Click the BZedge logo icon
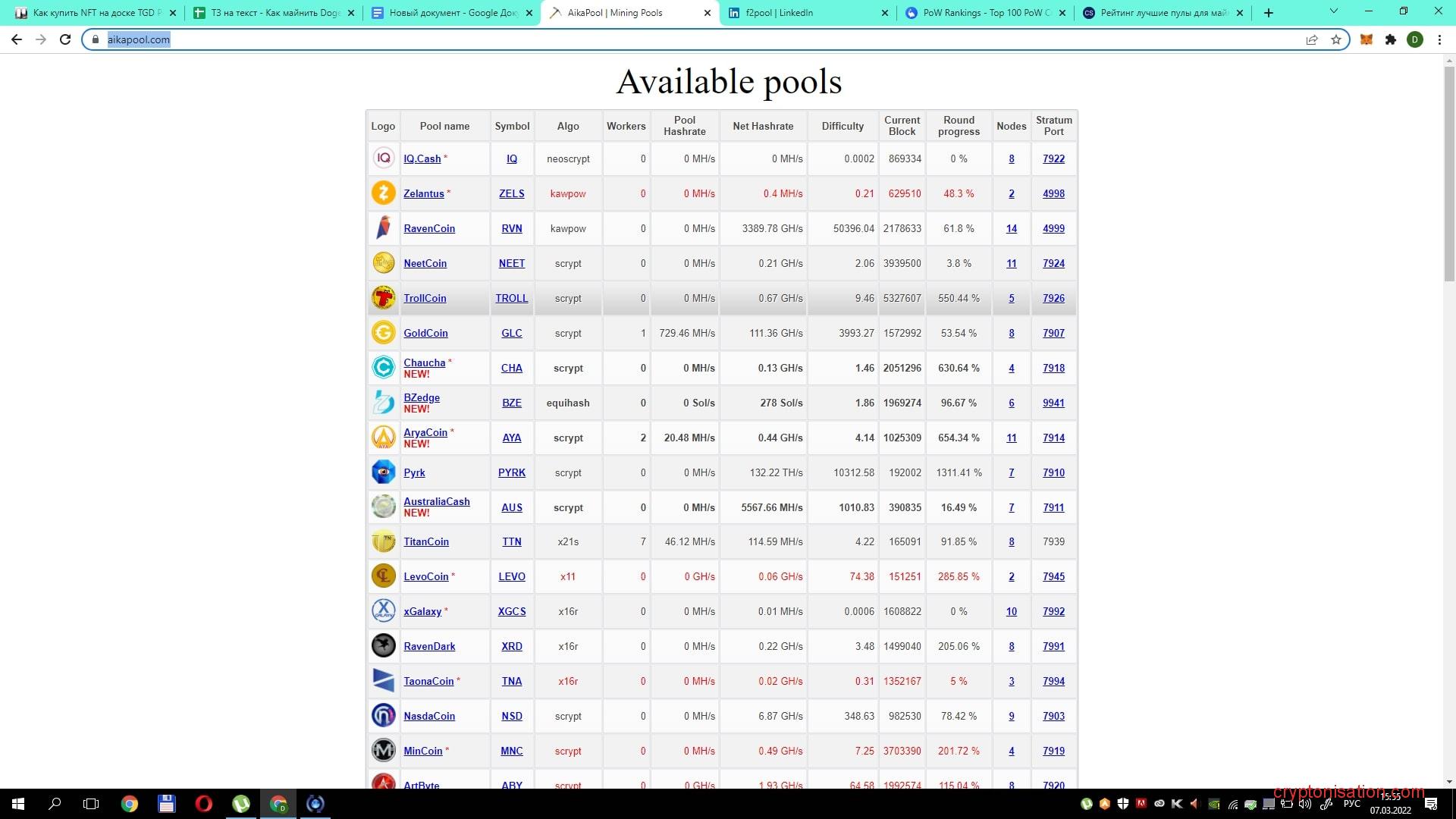The height and width of the screenshot is (819, 1456). point(383,402)
